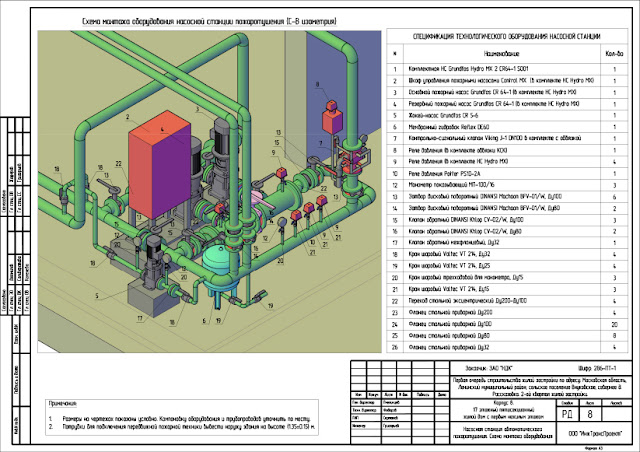The image size is (640, 452).
Task: Select the 'Наименование' column header
Action: pos(502,53)
